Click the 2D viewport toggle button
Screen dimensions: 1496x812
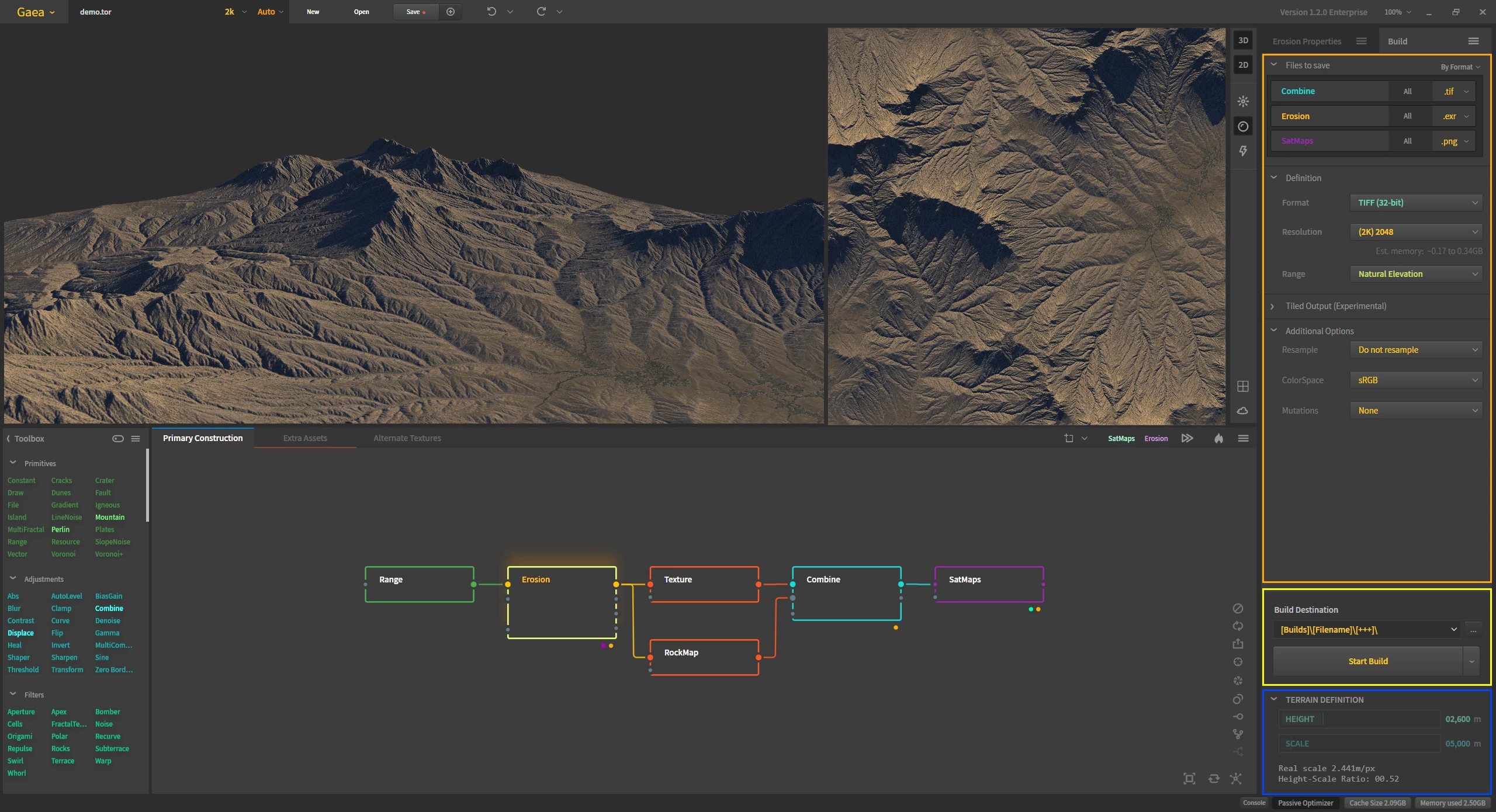[x=1243, y=64]
